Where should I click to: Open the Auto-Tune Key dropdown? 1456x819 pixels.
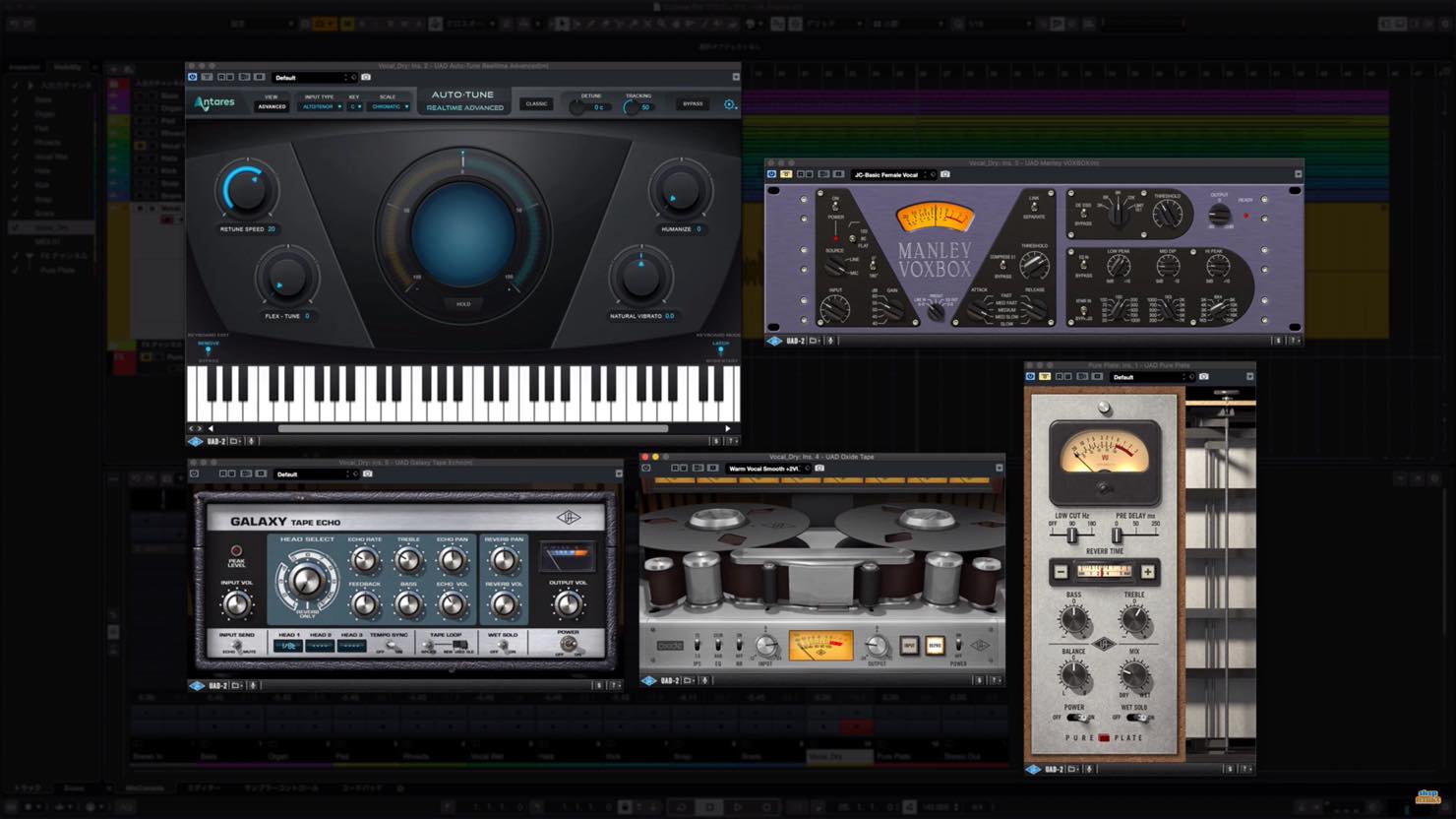[354, 106]
